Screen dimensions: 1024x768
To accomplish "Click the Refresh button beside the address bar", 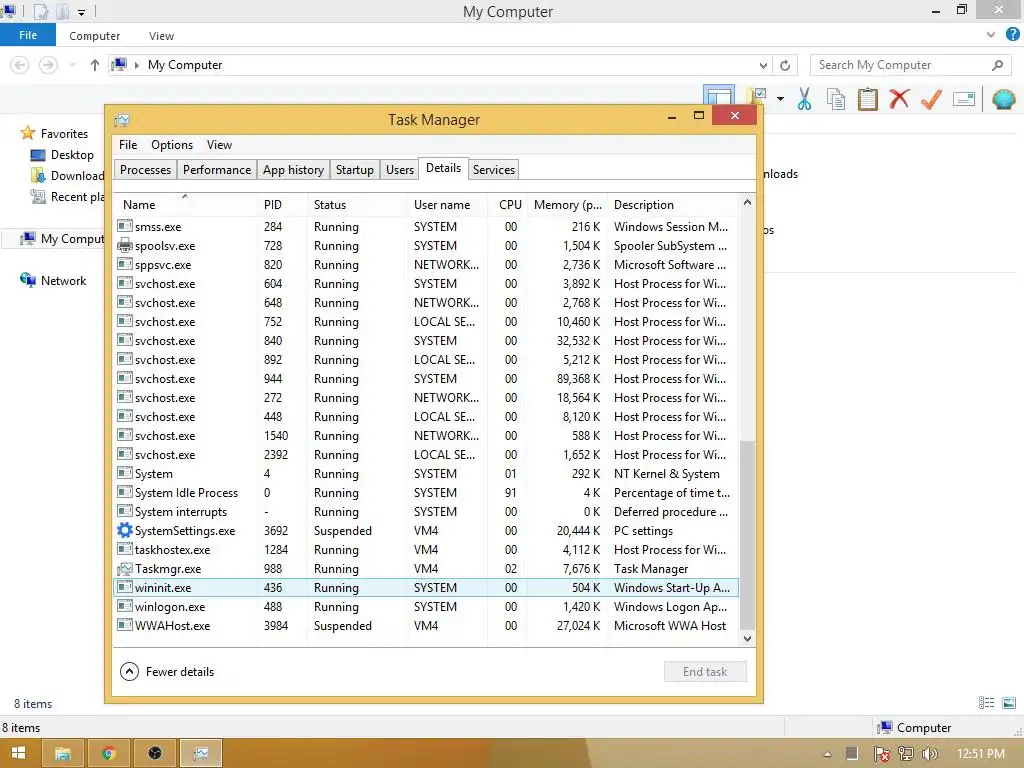I will (785, 65).
